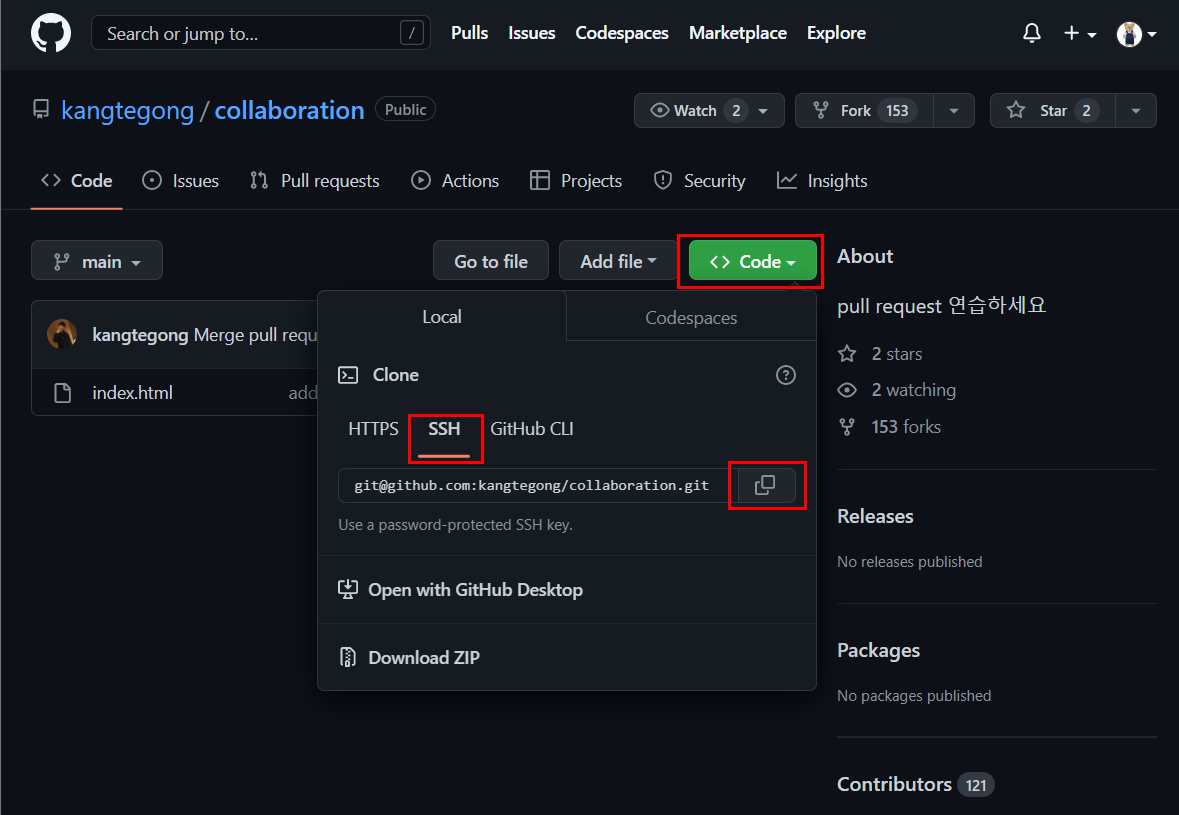The height and width of the screenshot is (815, 1179).
Task: Open Explore in top navigation
Action: pyautogui.click(x=836, y=33)
